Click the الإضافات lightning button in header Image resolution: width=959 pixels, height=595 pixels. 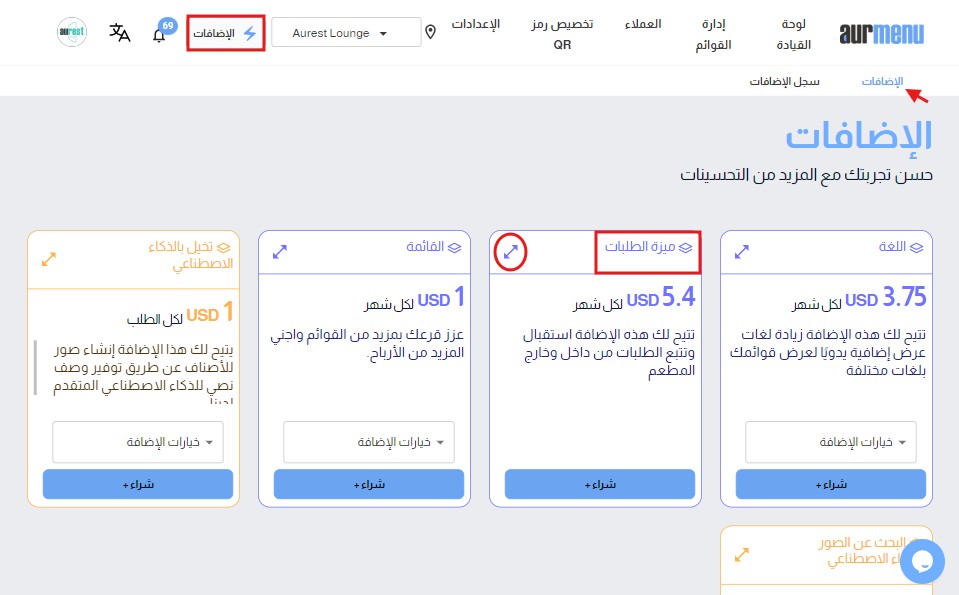[226, 33]
